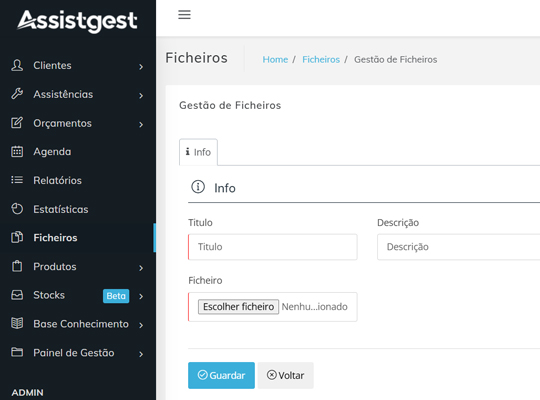Expand the Orçamentos submenu chevron
The image size is (540, 400).
[x=141, y=124]
